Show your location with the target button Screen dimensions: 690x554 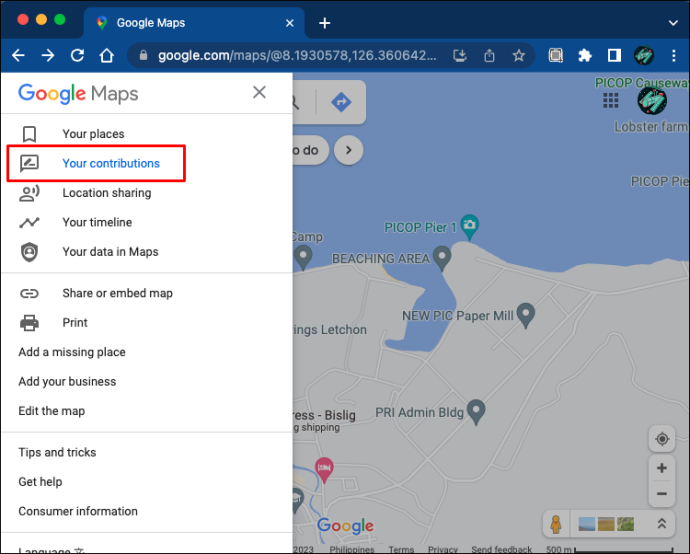pyautogui.click(x=662, y=439)
